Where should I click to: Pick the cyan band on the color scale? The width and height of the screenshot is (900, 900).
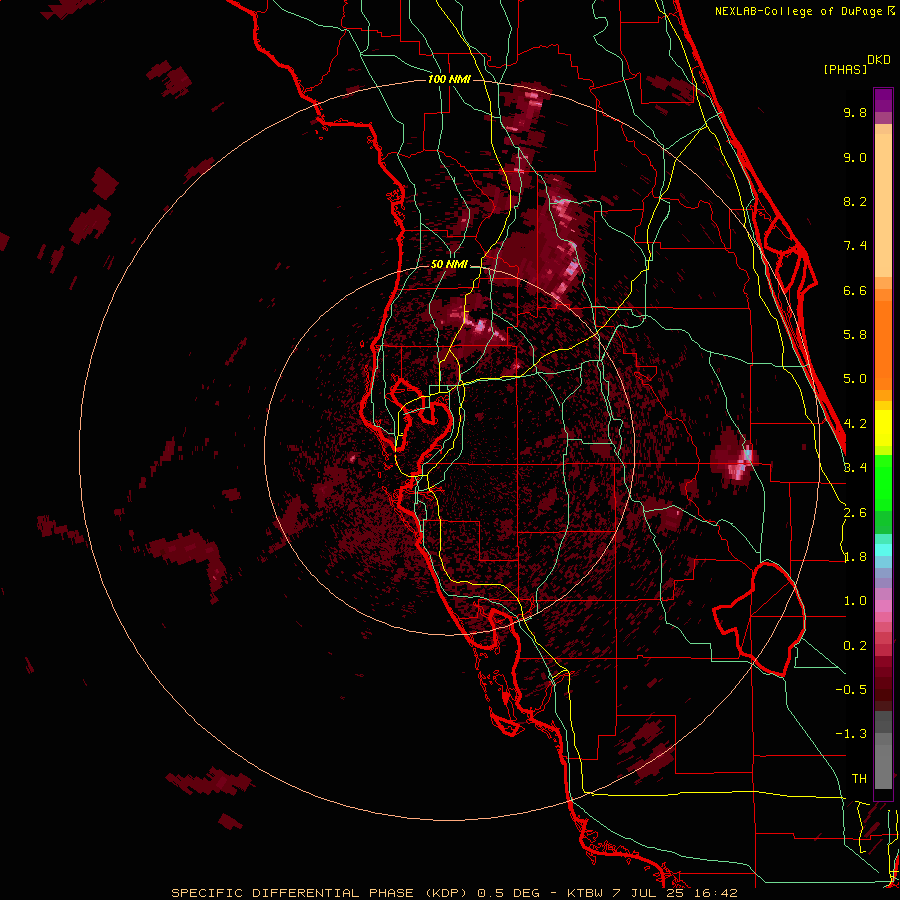click(883, 549)
